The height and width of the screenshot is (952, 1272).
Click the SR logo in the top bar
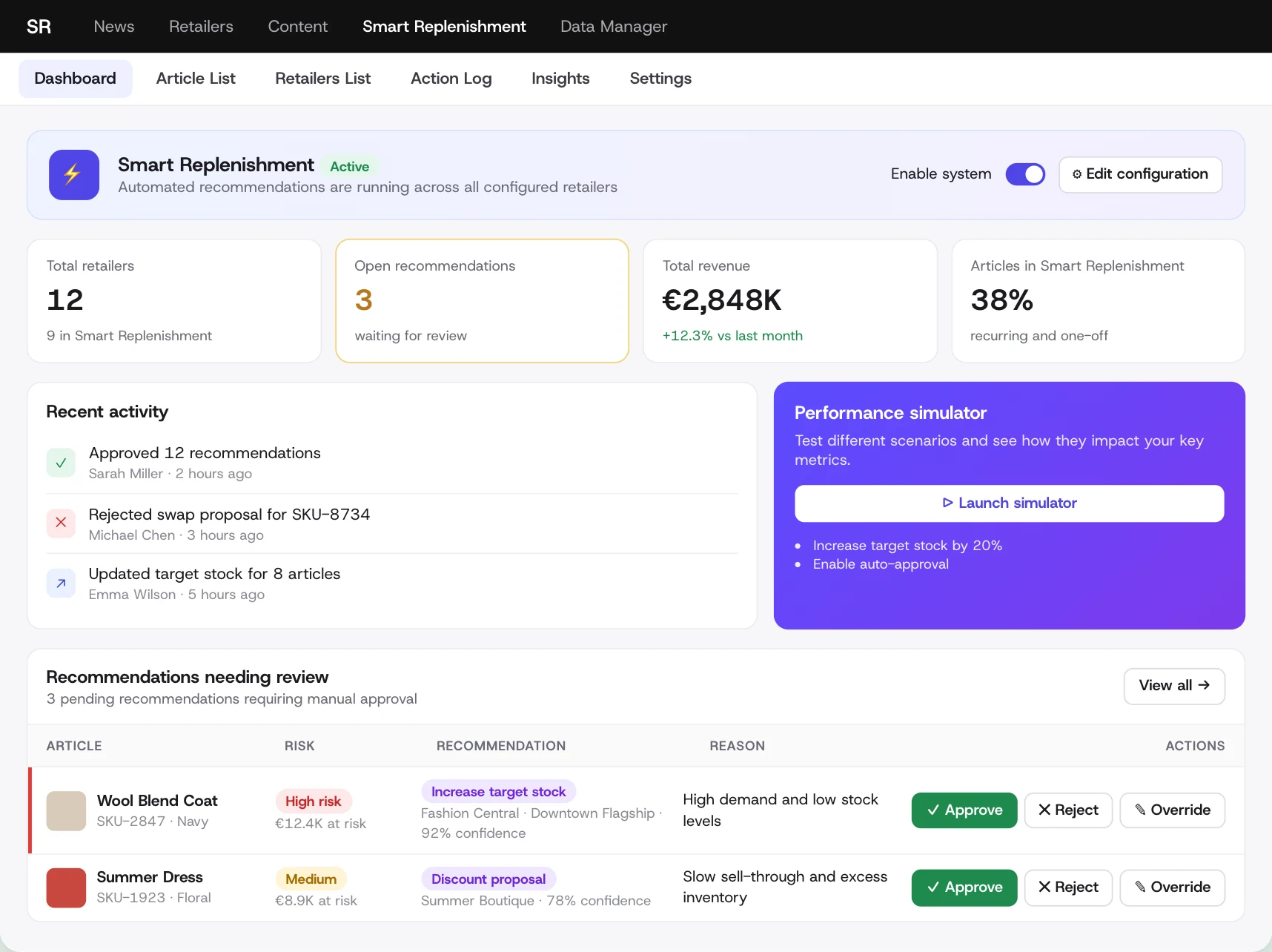[x=39, y=27]
